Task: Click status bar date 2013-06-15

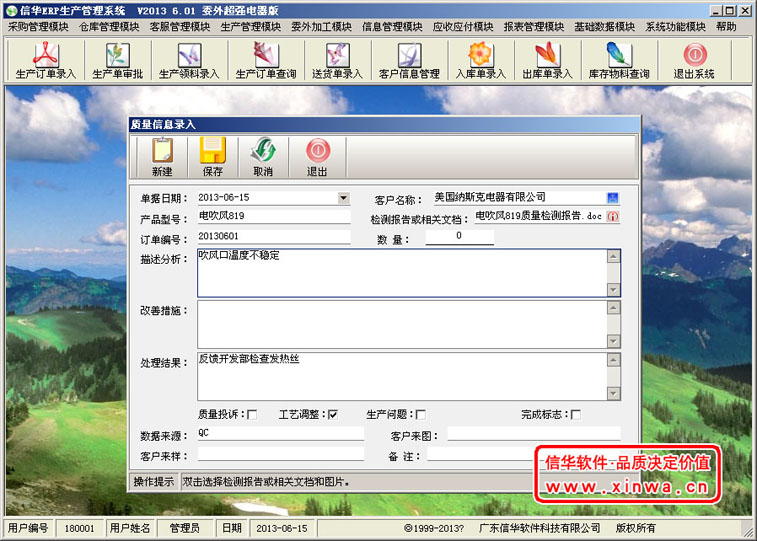Action: click(282, 528)
